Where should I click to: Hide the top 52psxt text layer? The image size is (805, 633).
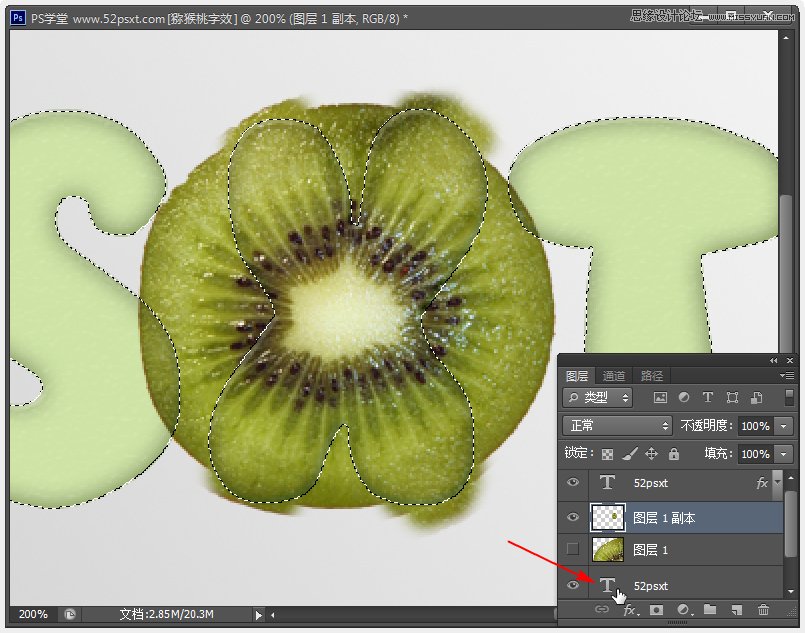tap(572, 483)
